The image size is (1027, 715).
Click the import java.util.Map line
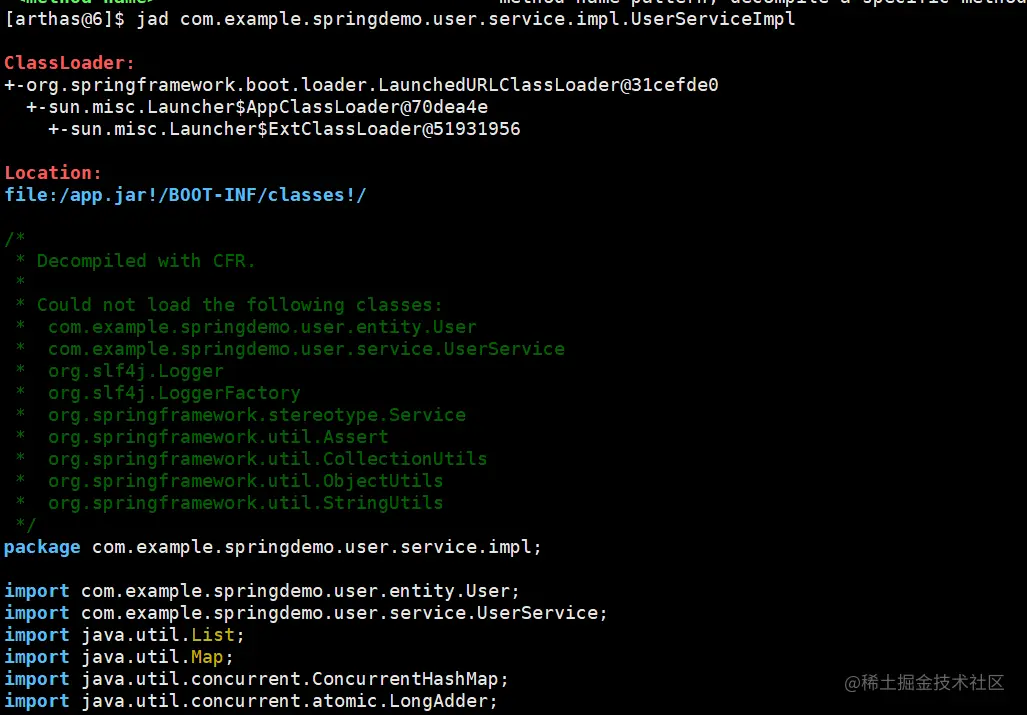(x=119, y=657)
